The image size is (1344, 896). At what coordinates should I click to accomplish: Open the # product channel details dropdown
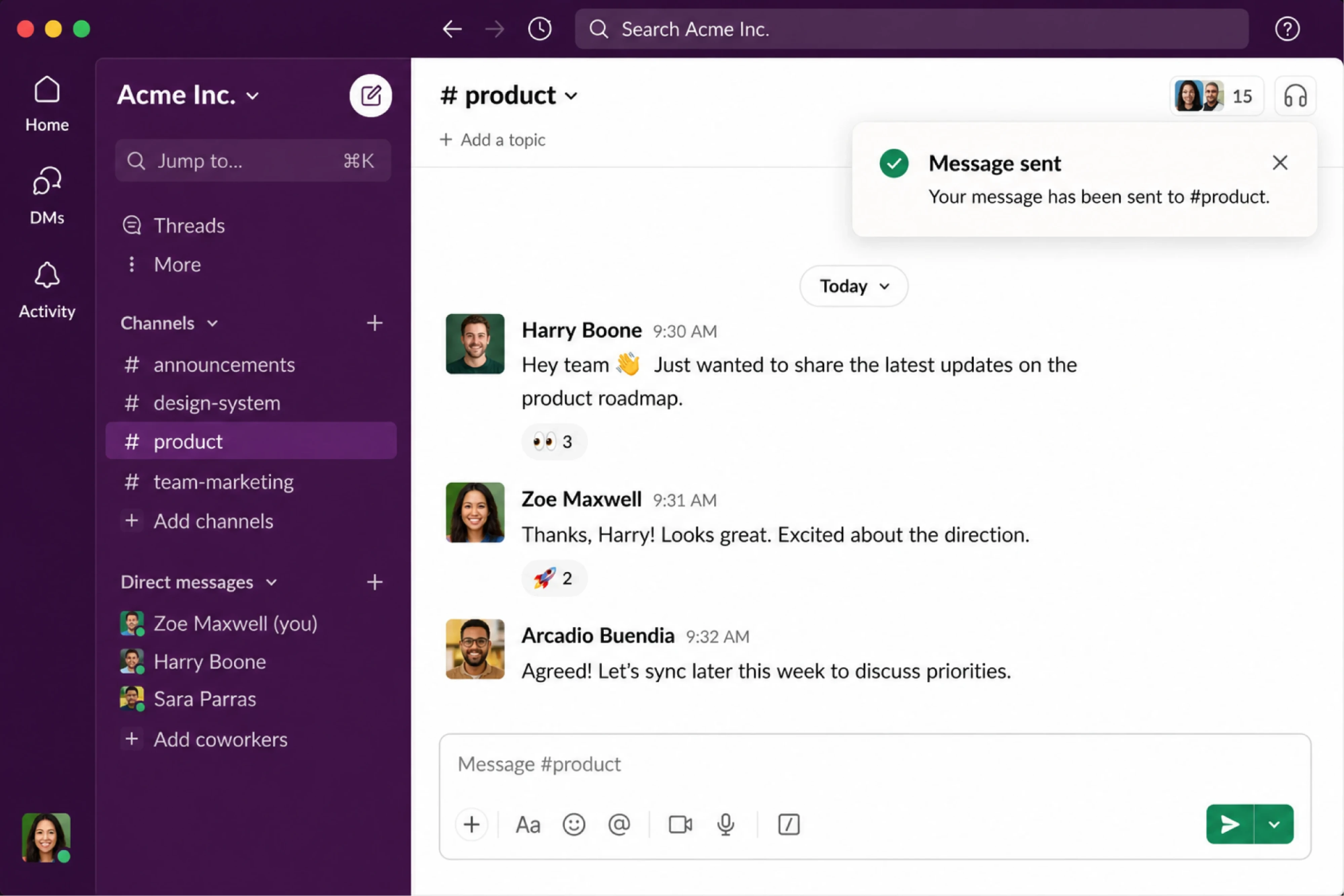click(x=509, y=95)
